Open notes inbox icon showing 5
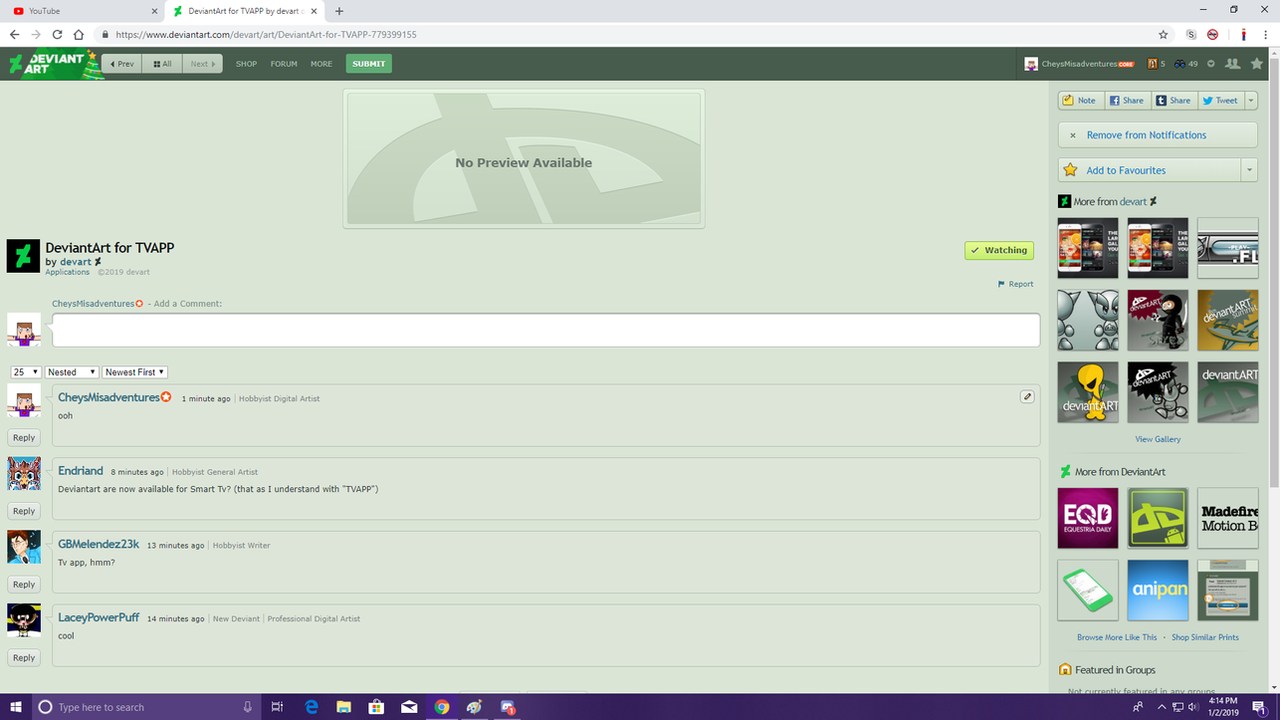This screenshot has width=1280, height=720. pos(1156,64)
